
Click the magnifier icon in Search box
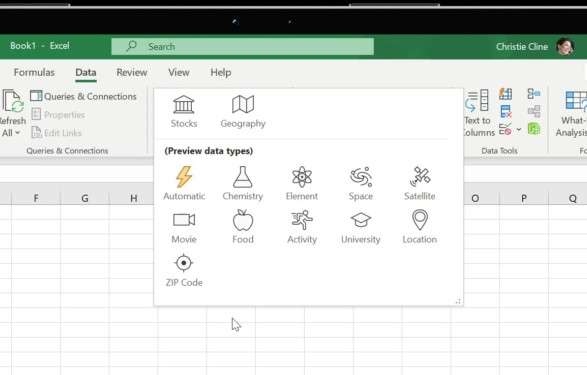131,46
